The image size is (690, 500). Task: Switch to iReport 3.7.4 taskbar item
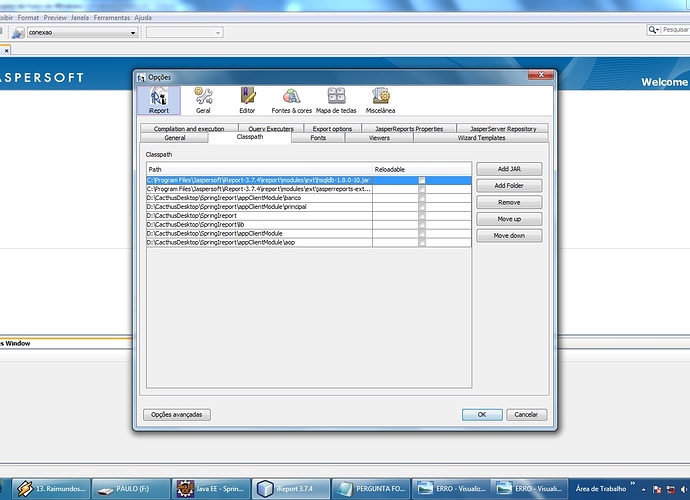(x=293, y=489)
